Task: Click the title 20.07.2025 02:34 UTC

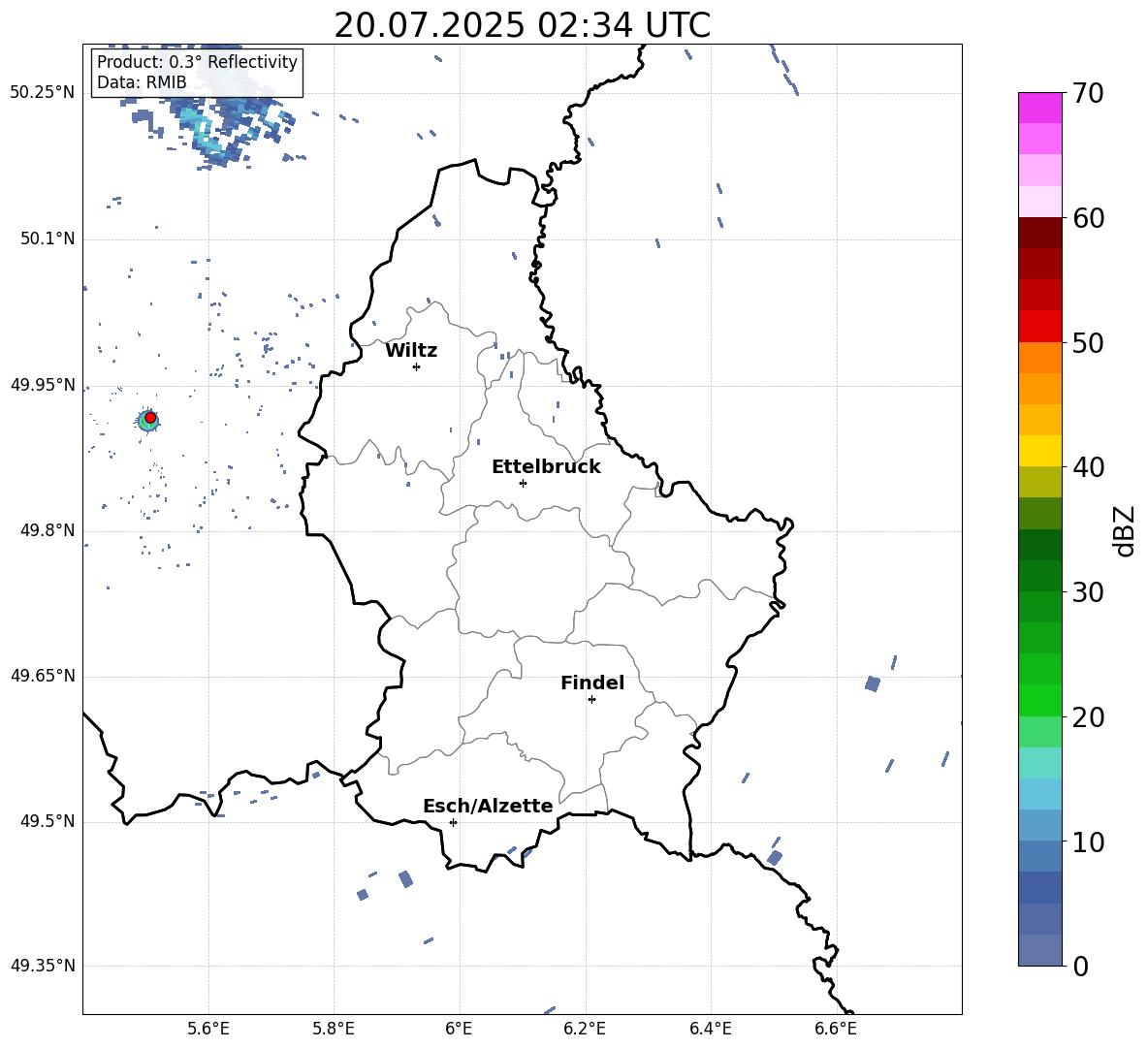Action: click(522, 25)
